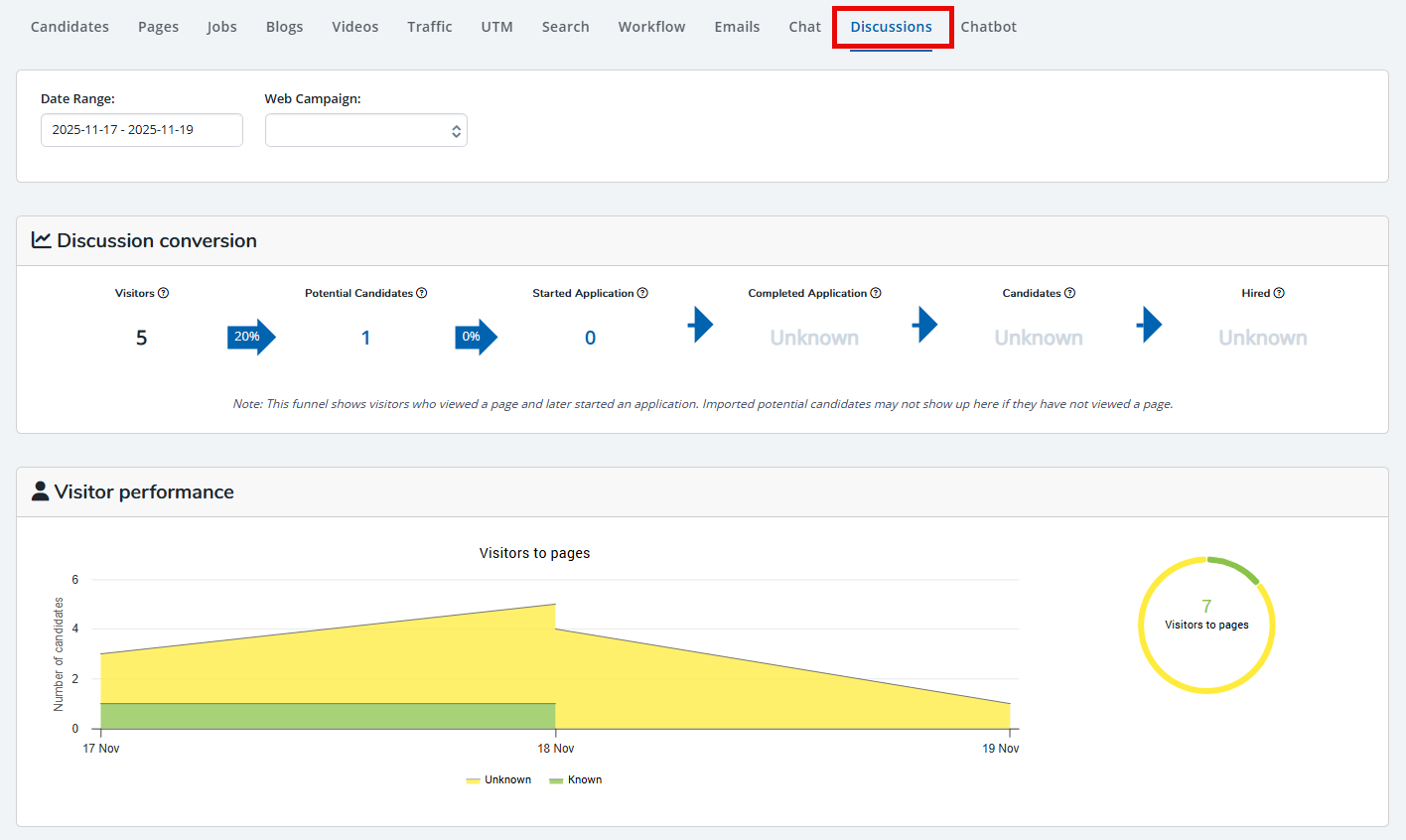The height and width of the screenshot is (840, 1406).
Task: Open the Started Application help tooltip
Action: coord(643,292)
